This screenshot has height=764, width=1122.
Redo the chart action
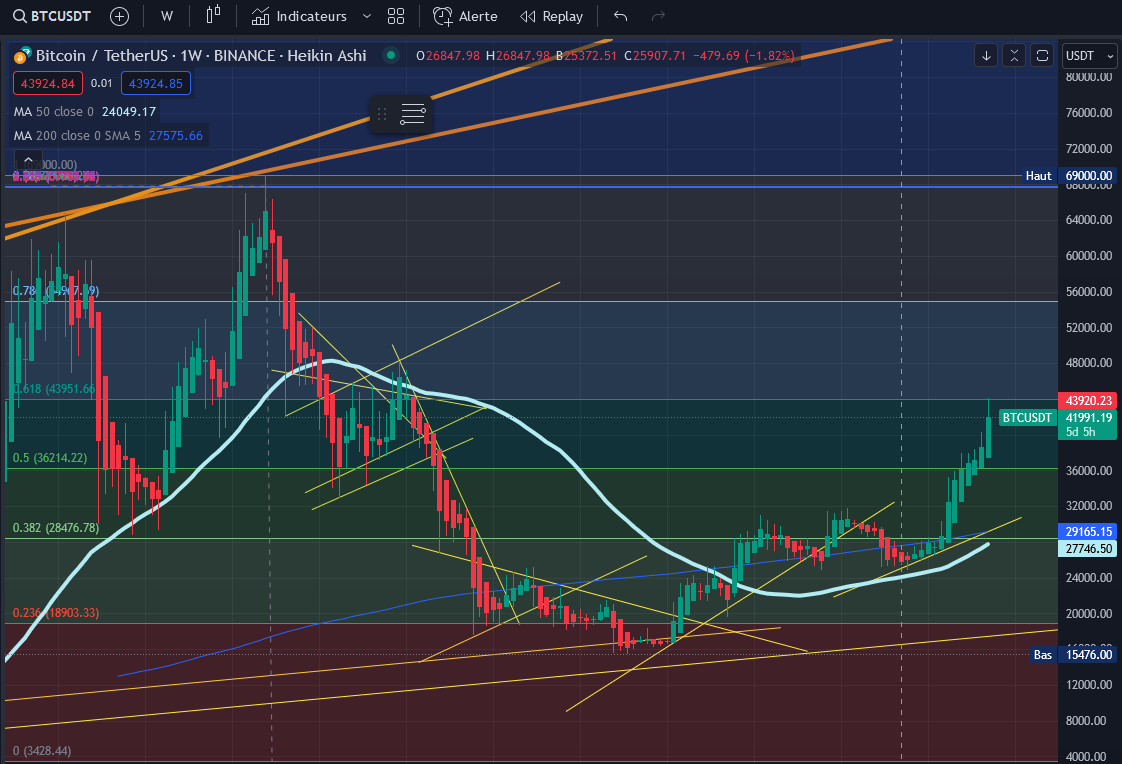[x=658, y=16]
